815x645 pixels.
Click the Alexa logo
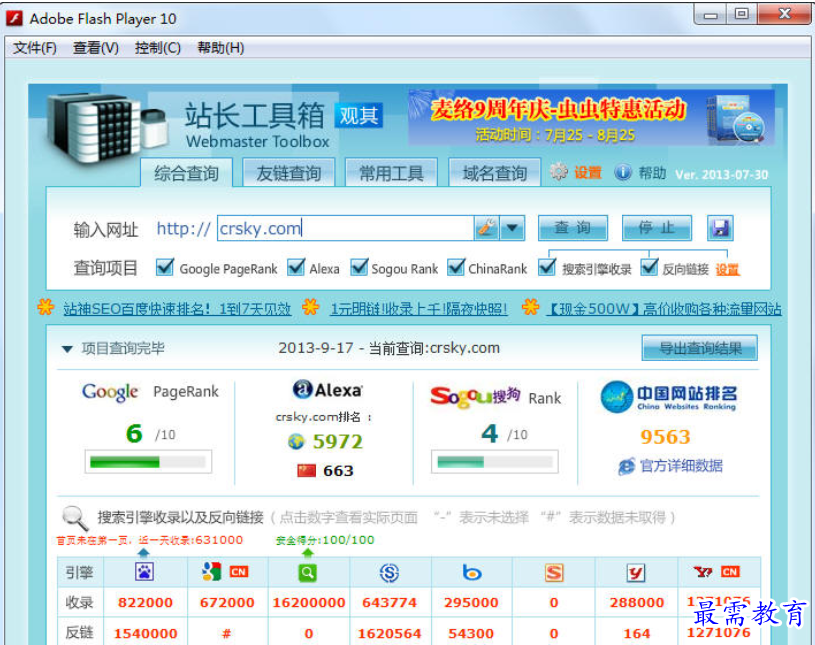click(327, 389)
